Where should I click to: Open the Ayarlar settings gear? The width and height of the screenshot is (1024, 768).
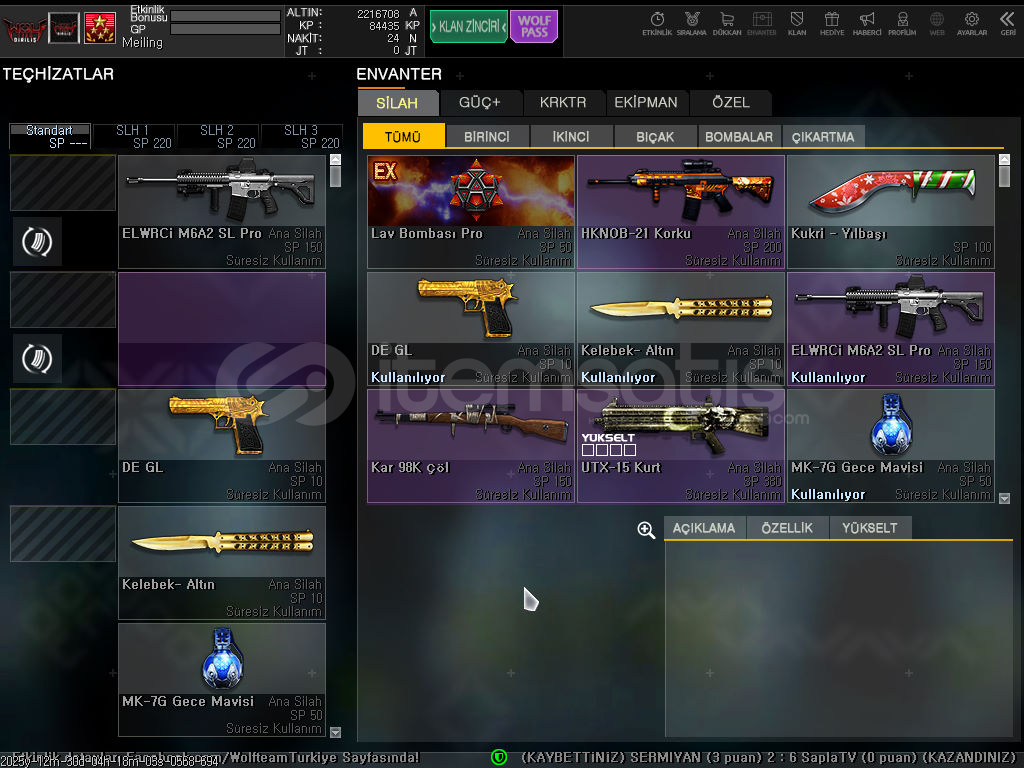point(972,24)
